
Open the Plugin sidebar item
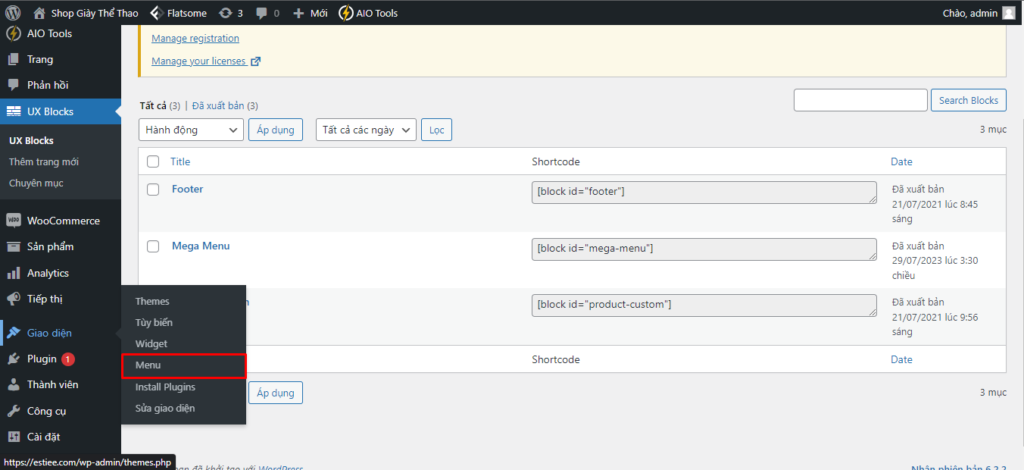[x=41, y=359]
